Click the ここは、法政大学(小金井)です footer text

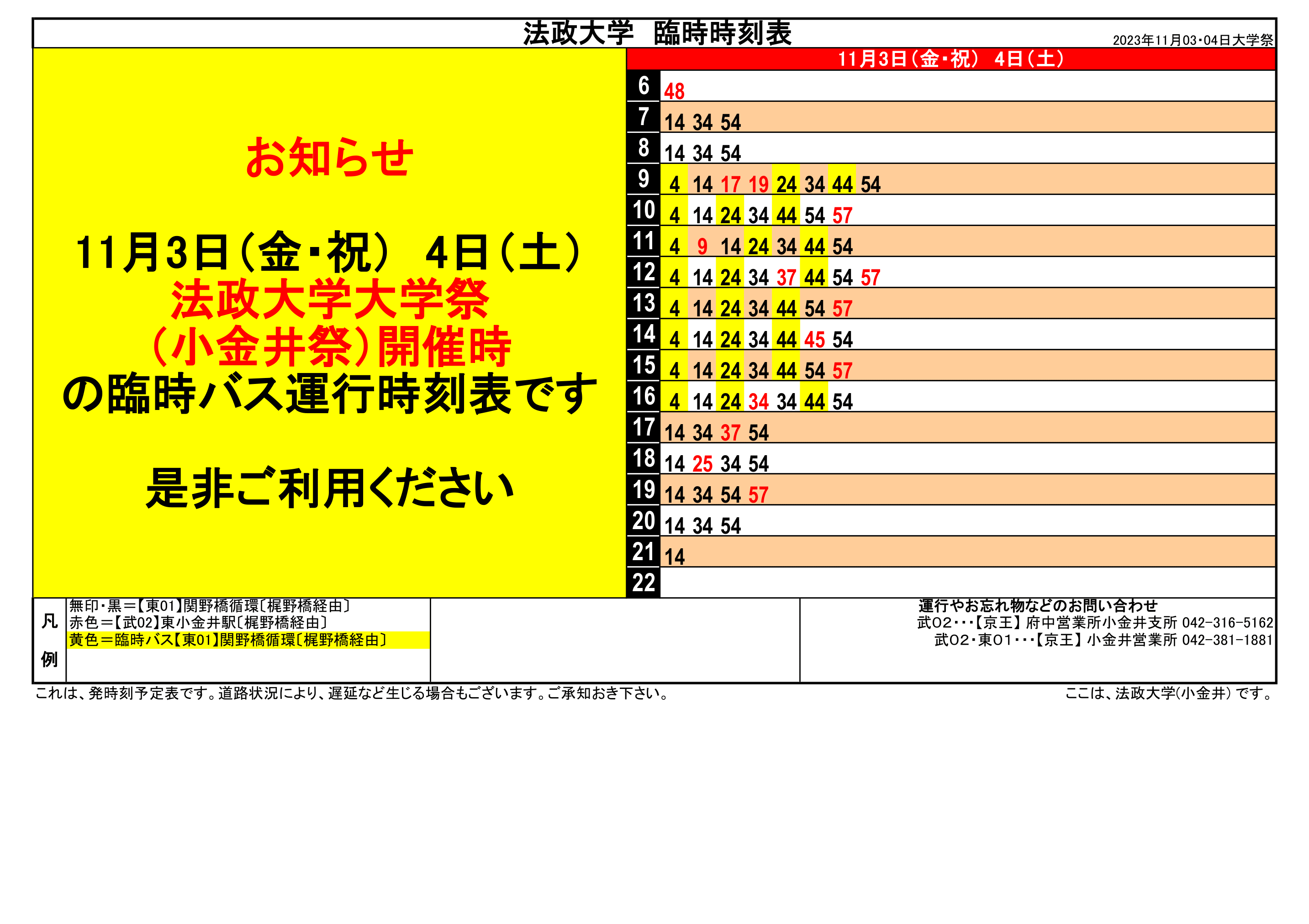pyautogui.click(x=1169, y=693)
